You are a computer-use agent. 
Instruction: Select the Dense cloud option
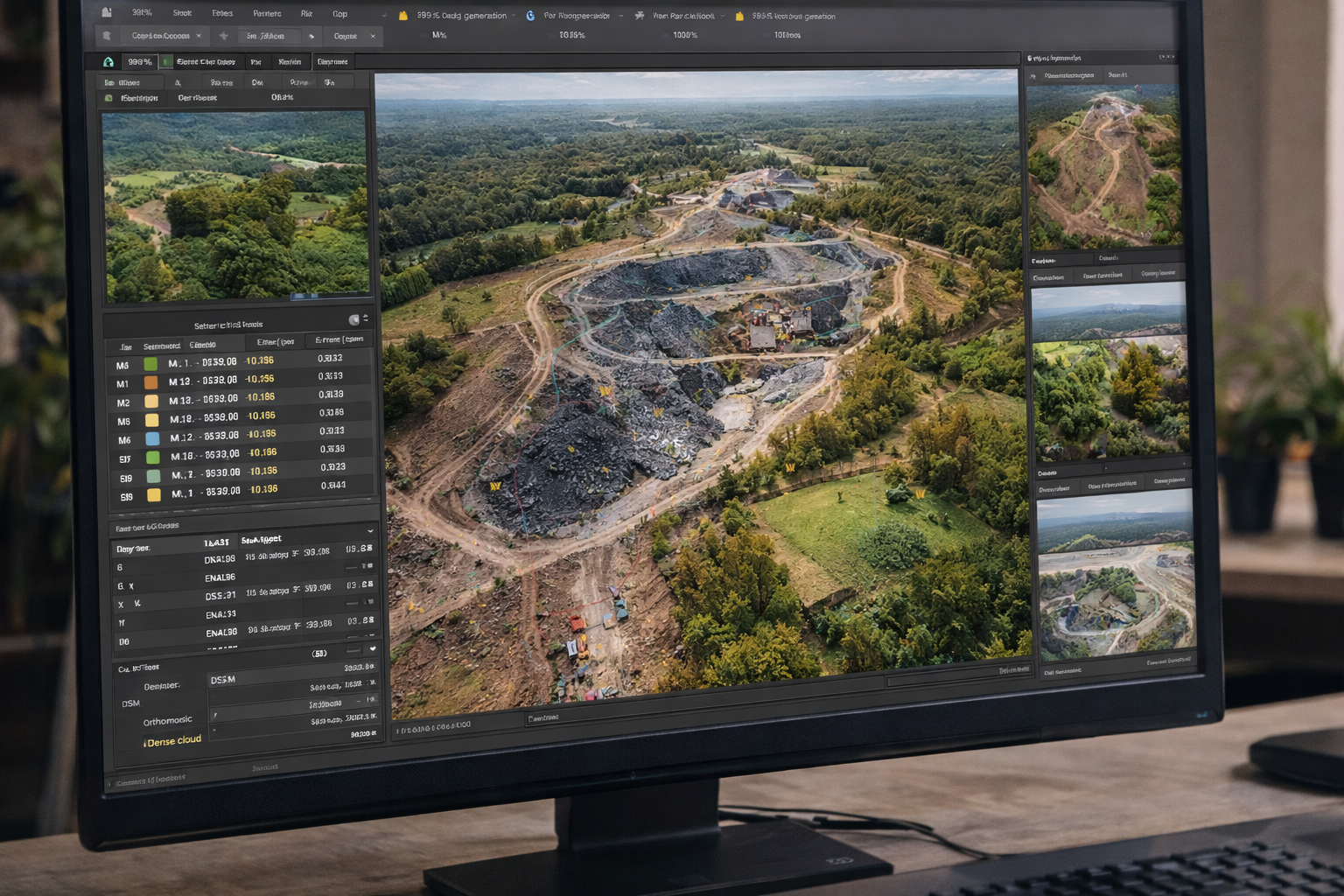pos(173,741)
